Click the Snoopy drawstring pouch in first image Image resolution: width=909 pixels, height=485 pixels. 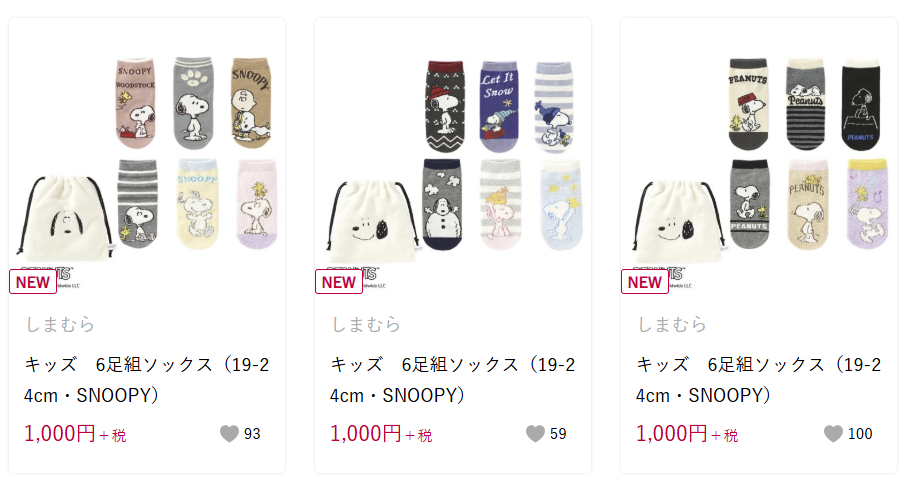pyautogui.click(x=66, y=219)
